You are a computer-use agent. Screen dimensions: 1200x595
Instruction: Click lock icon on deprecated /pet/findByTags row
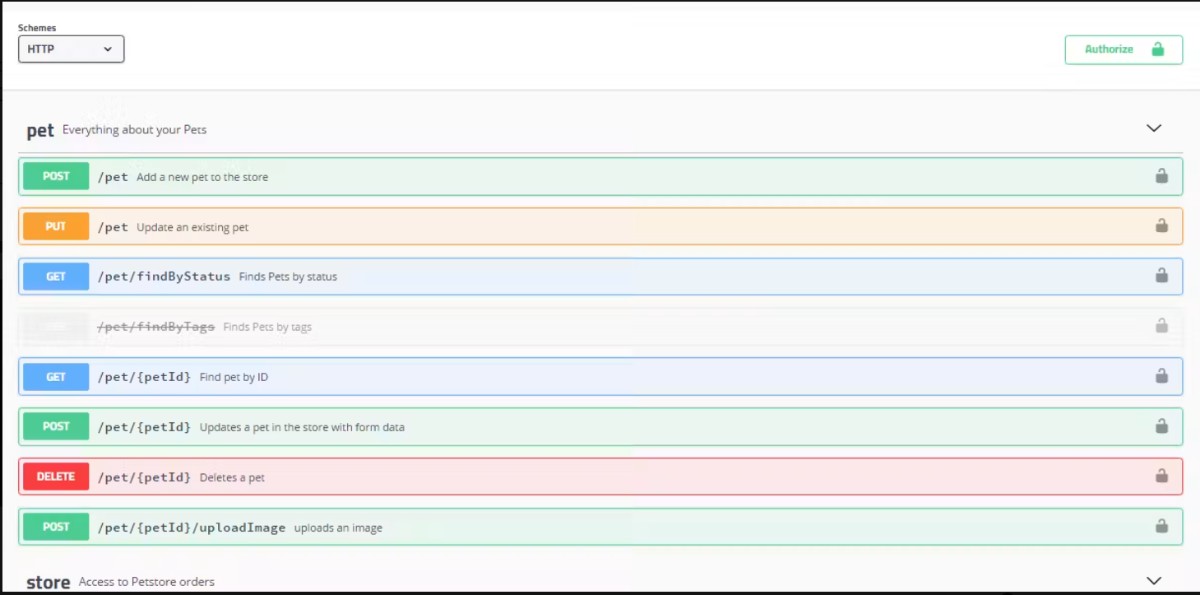[1161, 325]
